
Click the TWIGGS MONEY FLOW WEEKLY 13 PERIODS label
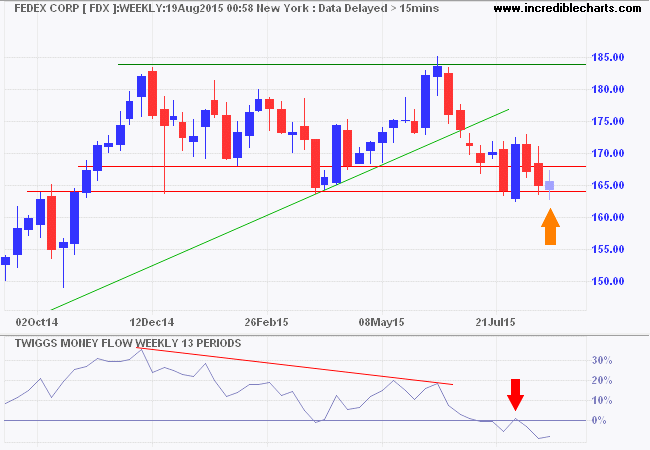coord(128,343)
